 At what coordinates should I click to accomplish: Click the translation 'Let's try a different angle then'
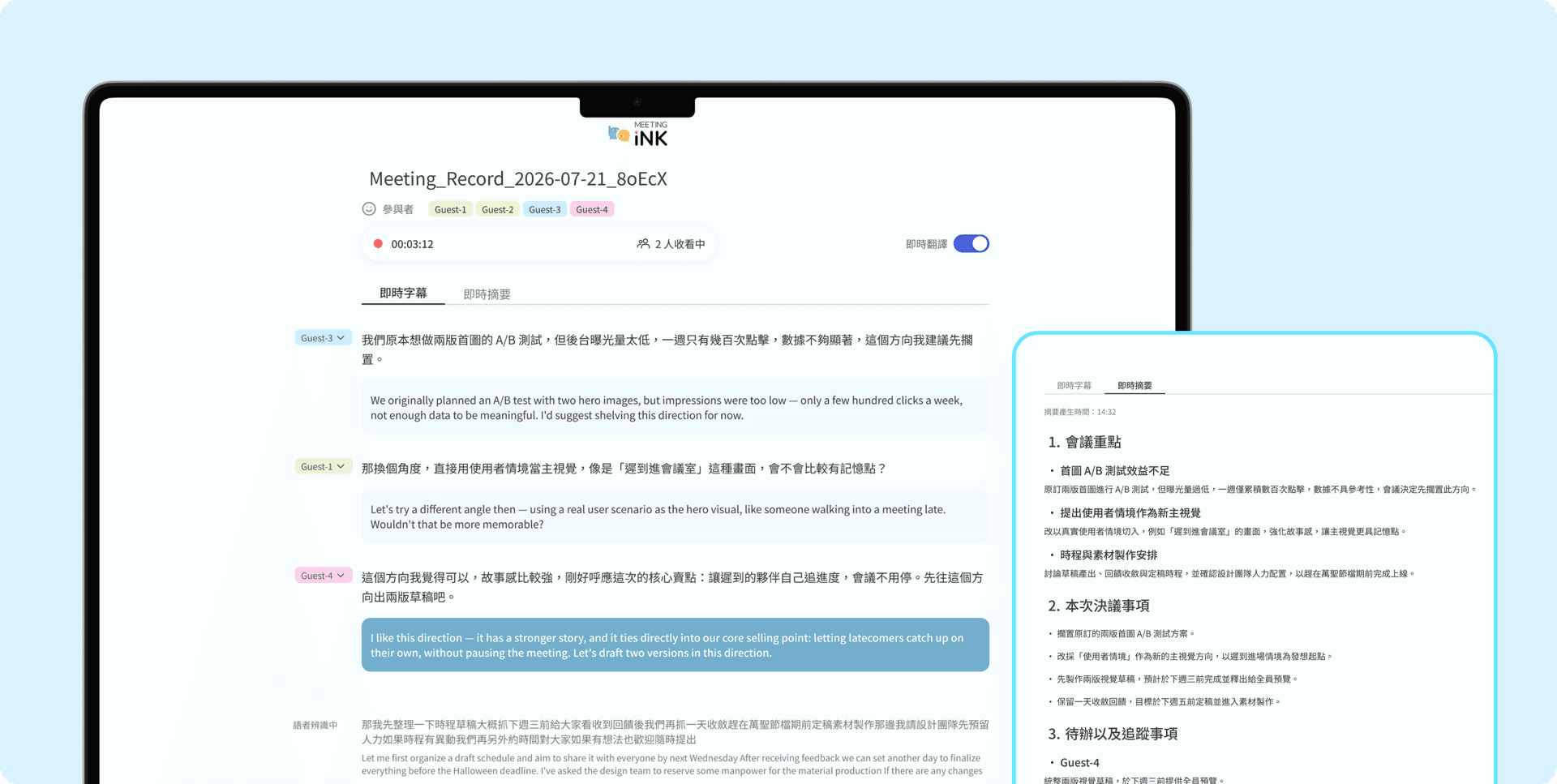[676, 516]
